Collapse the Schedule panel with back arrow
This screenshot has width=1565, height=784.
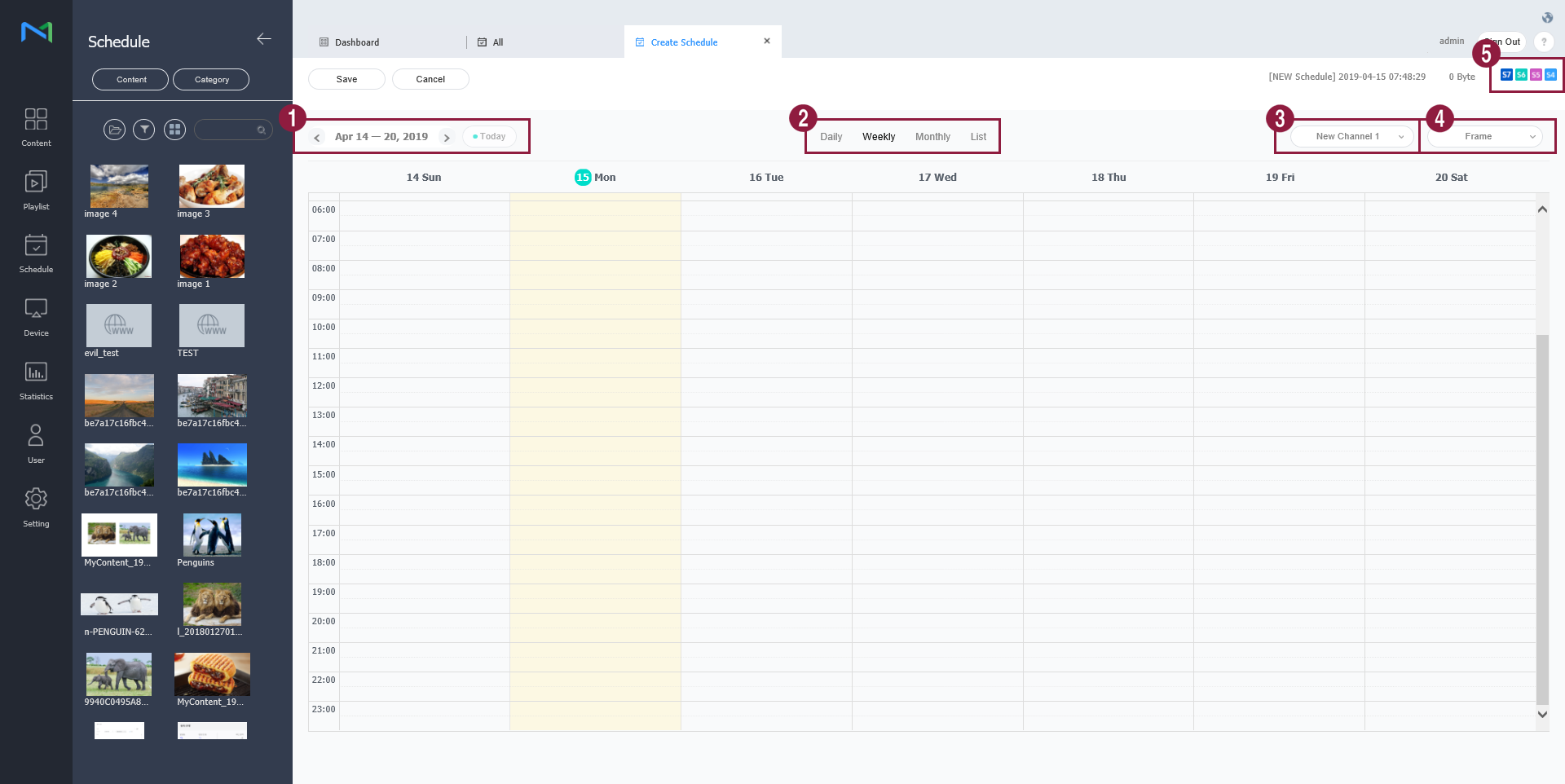point(264,39)
